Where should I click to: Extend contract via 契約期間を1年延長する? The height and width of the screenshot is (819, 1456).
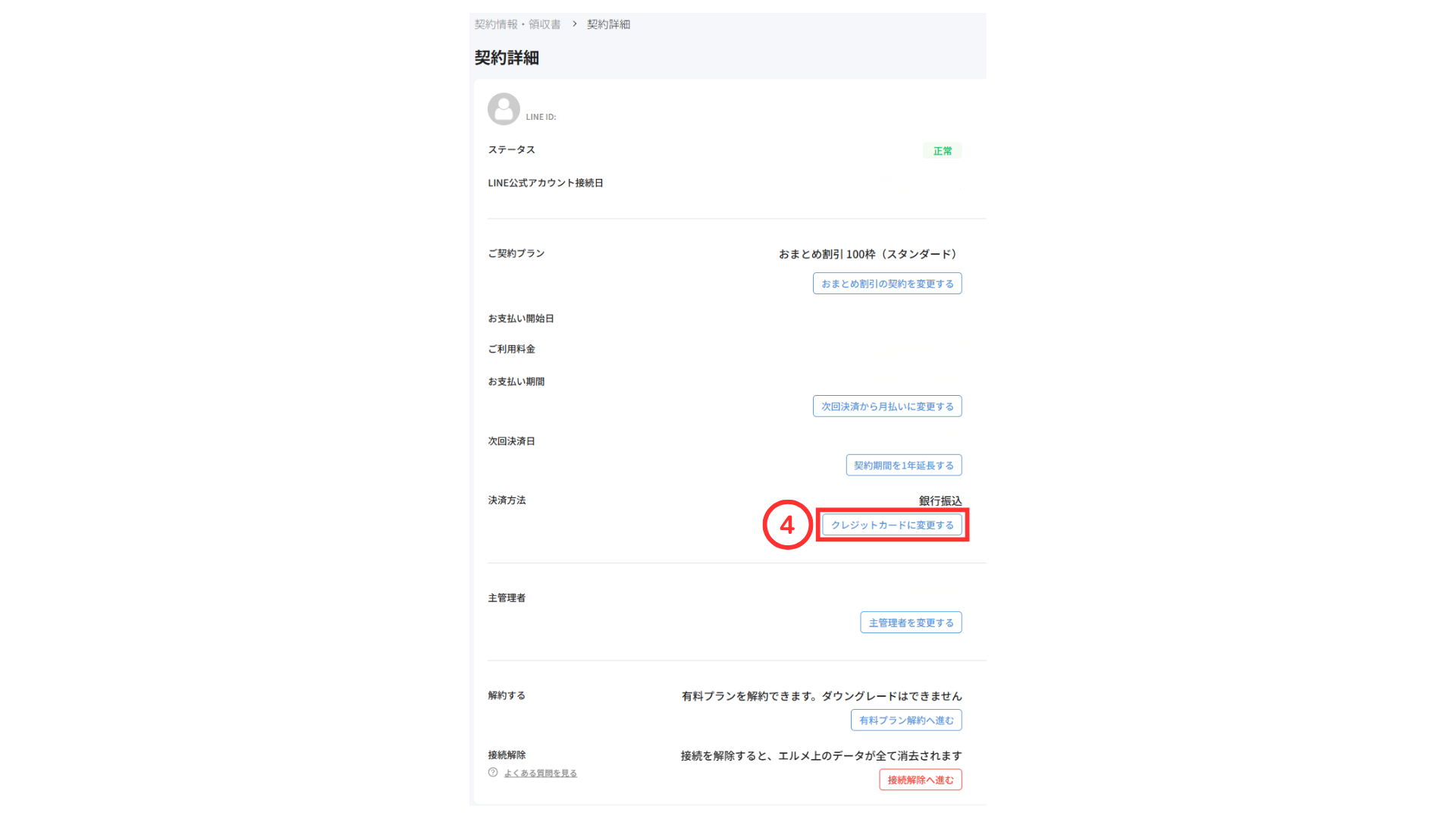pos(903,466)
